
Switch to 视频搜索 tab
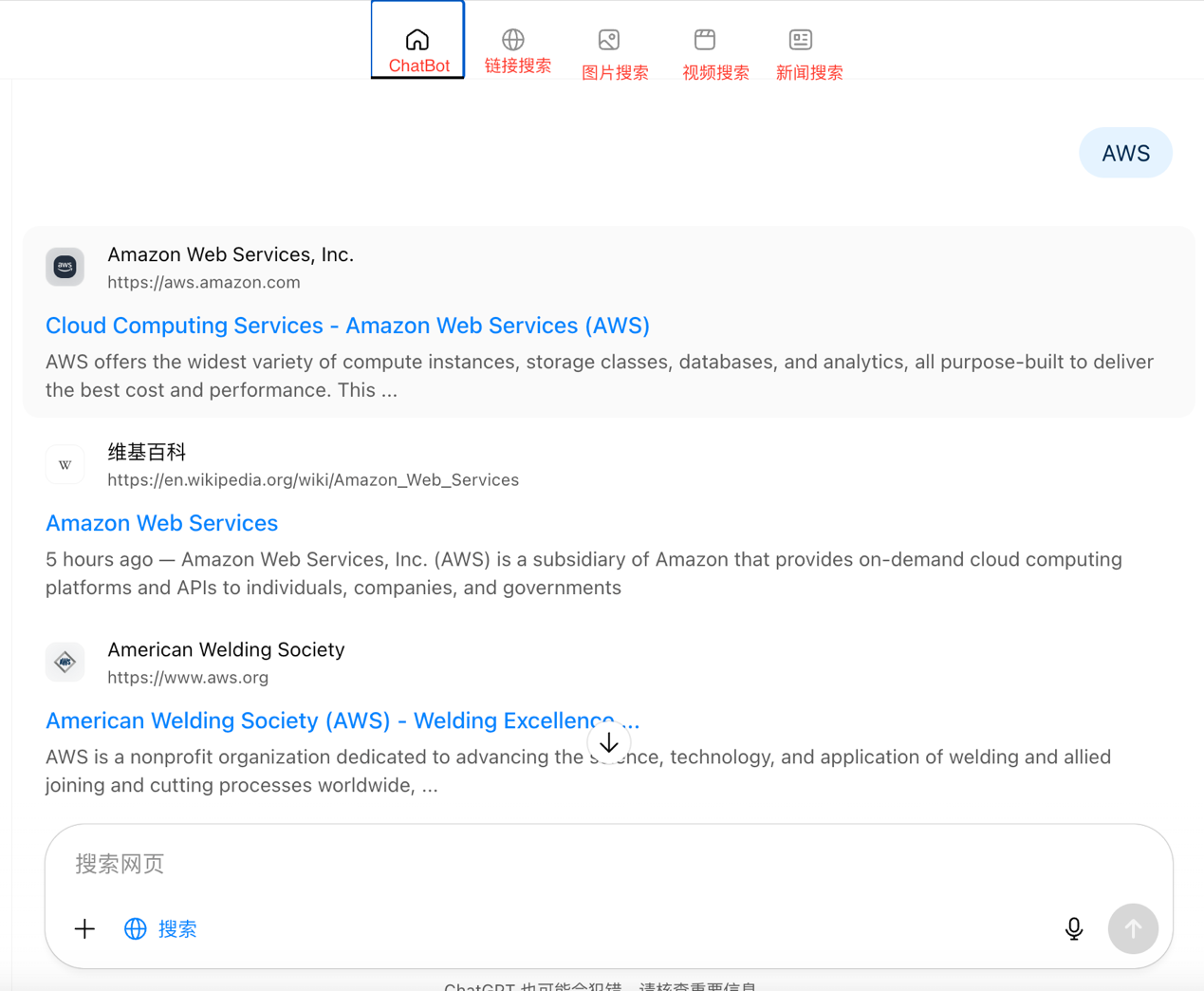(x=715, y=54)
